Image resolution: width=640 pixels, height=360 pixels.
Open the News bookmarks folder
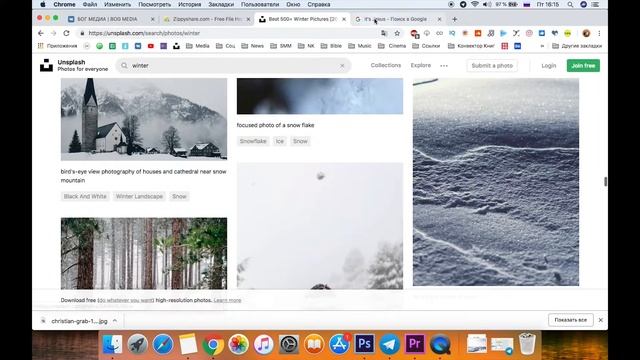coord(253,46)
